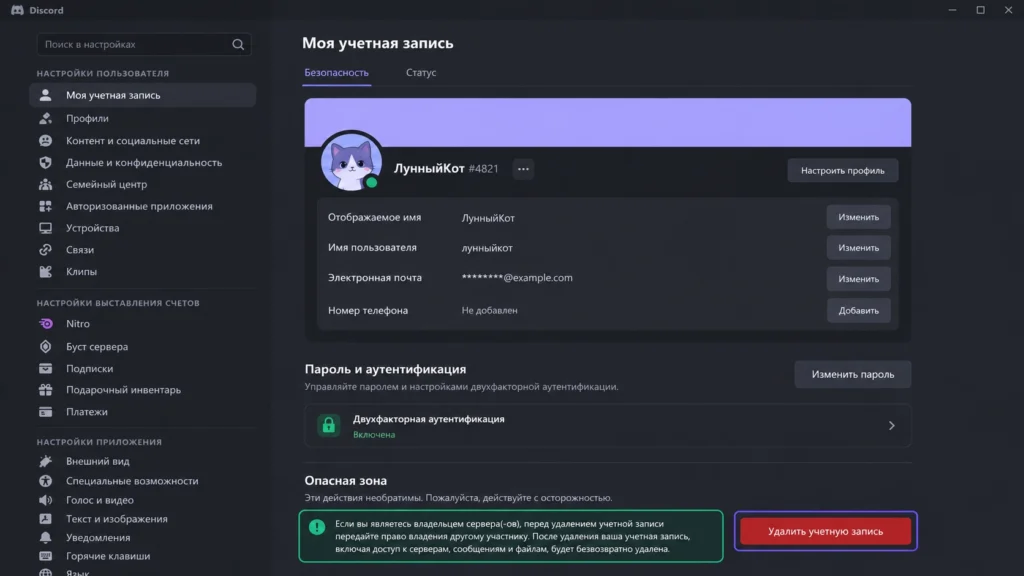Screen dimensions: 1024x576
Task: Click the masked example.com email text
Action: pos(517,278)
